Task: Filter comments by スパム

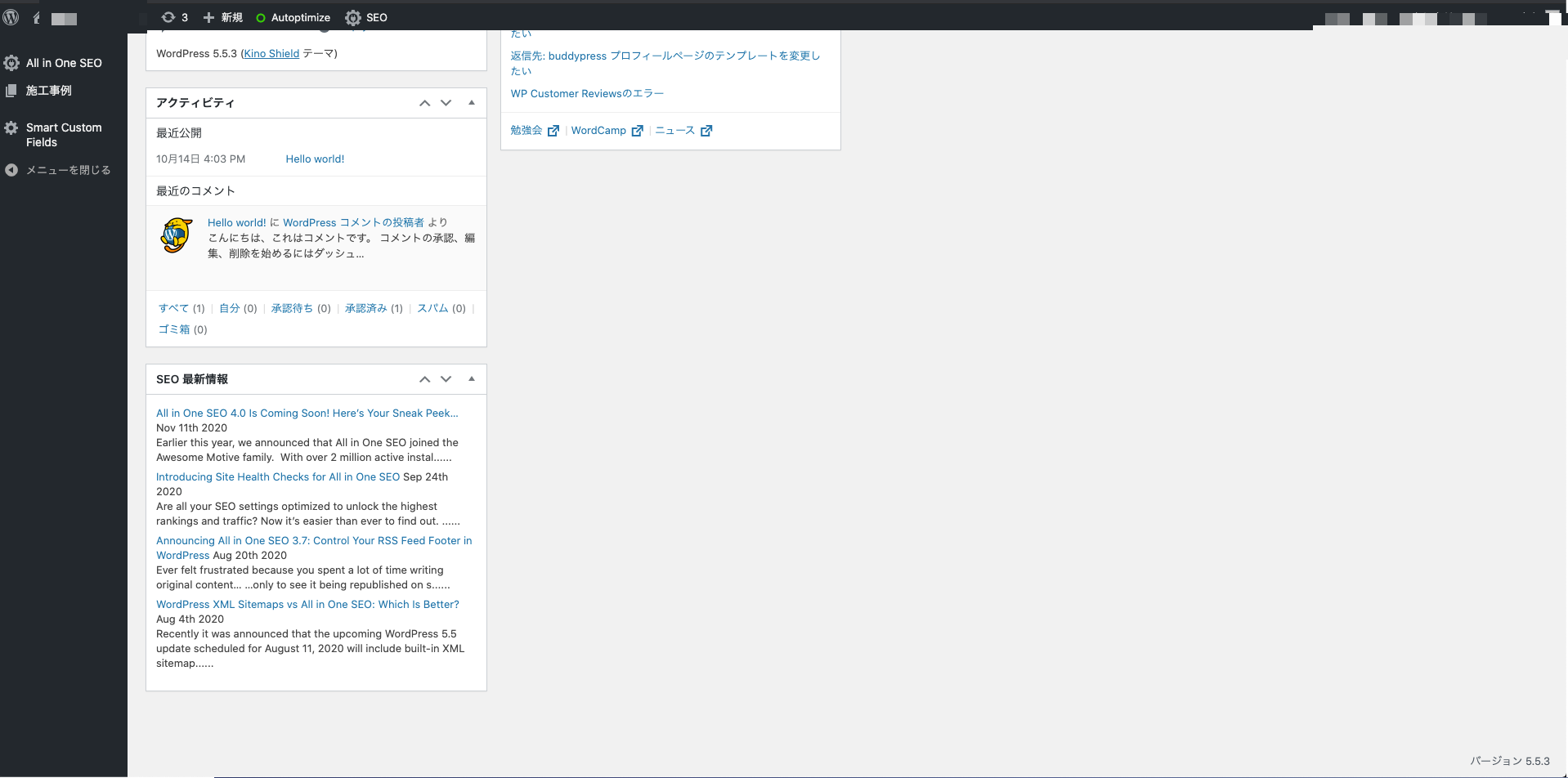Action: [x=432, y=308]
